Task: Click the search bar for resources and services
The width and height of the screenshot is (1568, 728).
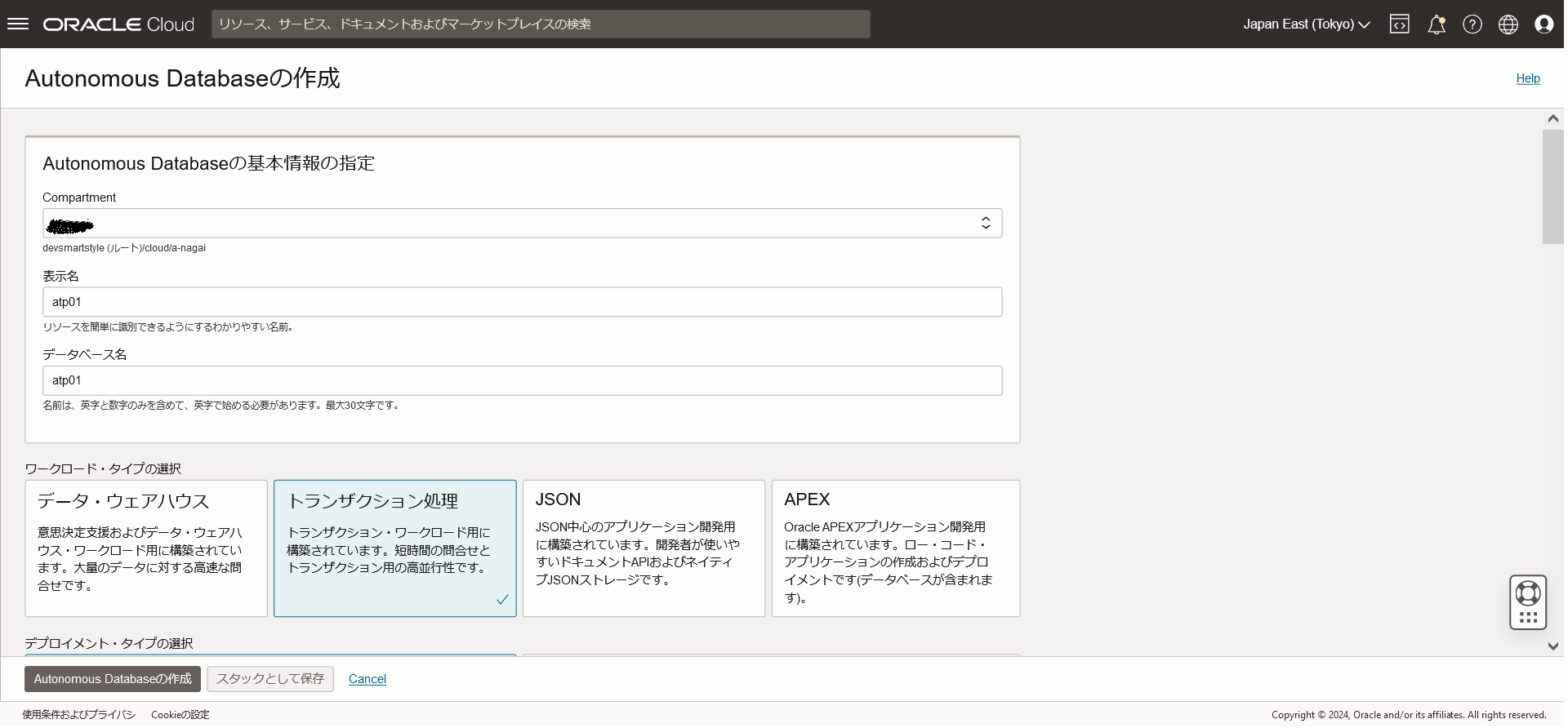Action: 541,24
